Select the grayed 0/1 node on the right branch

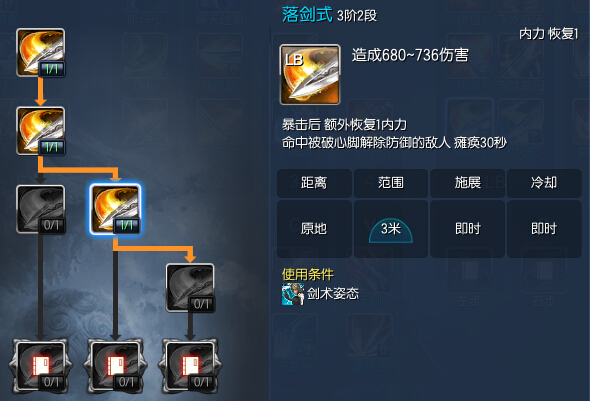point(190,288)
